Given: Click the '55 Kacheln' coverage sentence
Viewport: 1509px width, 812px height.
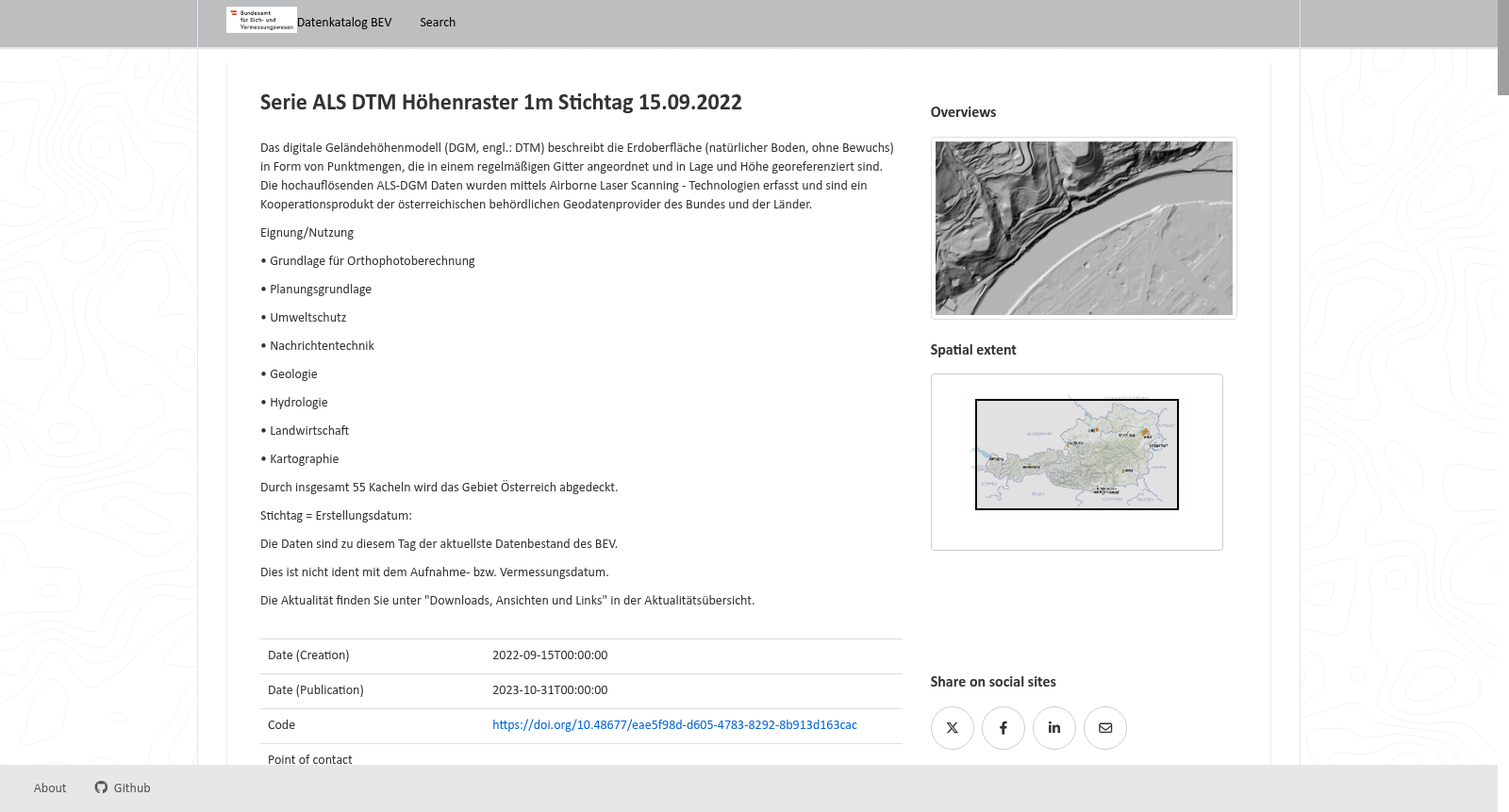Looking at the screenshot, I should (439, 488).
